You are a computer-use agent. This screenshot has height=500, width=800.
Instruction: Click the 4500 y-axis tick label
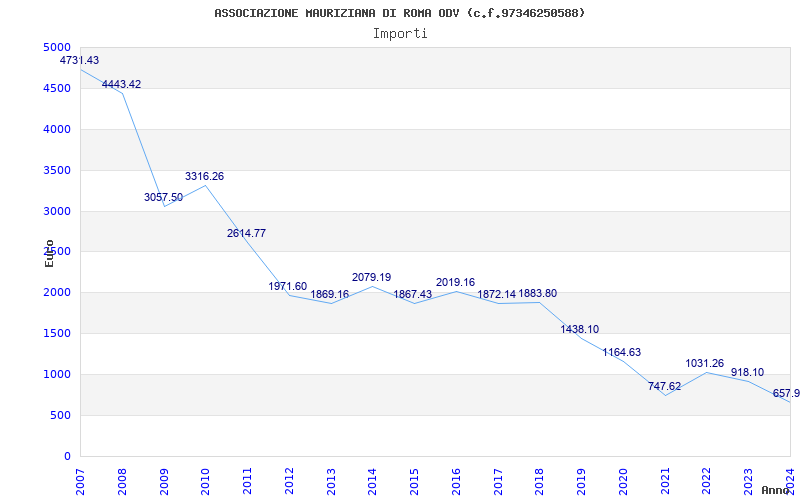(57, 88)
